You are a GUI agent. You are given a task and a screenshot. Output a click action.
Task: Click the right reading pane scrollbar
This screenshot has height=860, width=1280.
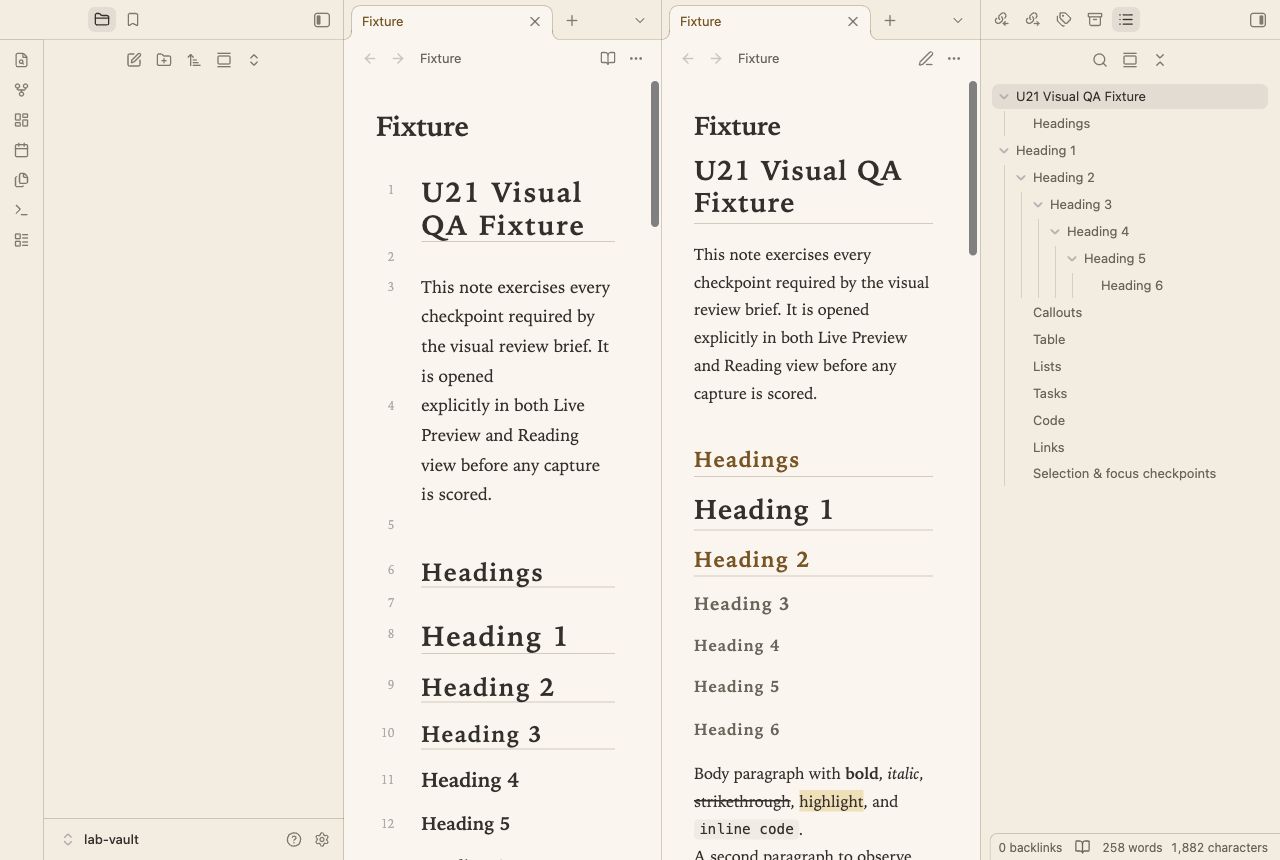point(973,168)
